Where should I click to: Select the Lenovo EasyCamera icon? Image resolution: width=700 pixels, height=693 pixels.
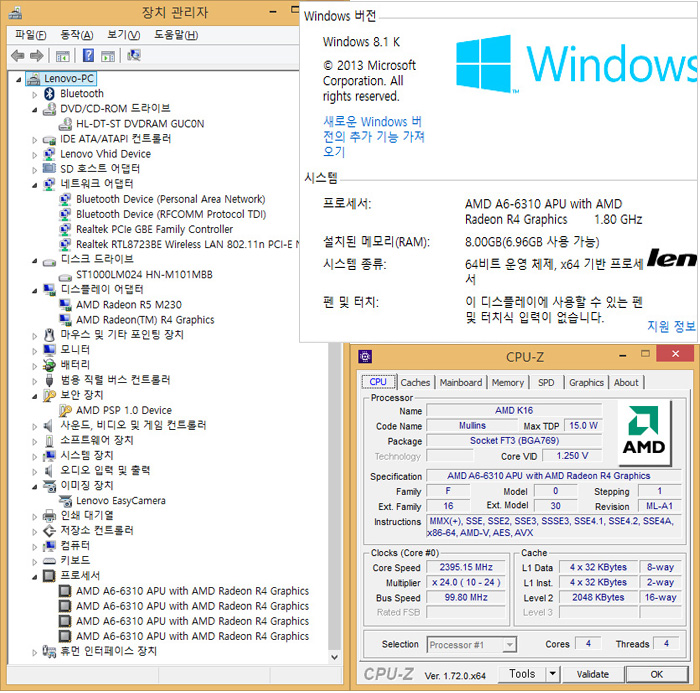65,501
